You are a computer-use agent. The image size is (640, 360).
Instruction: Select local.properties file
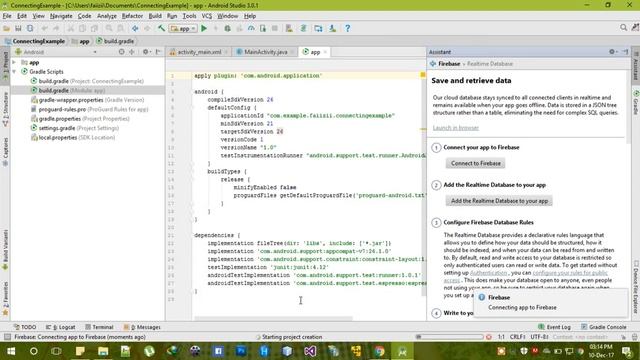click(x=73, y=138)
